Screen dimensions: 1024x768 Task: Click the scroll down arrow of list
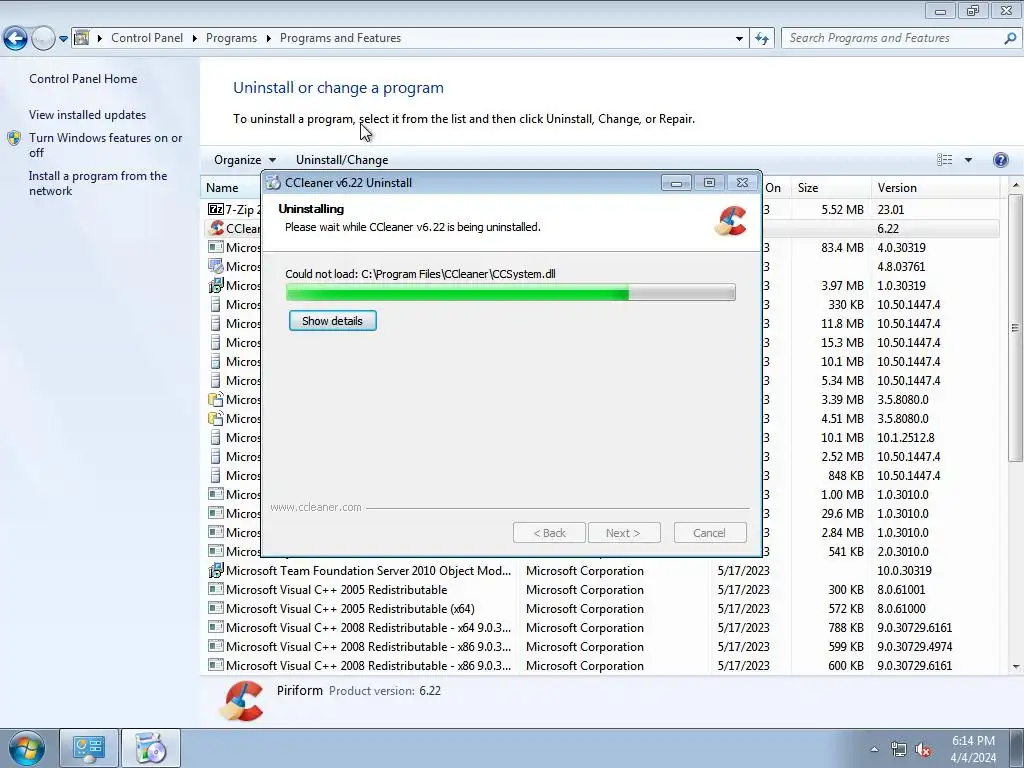pos(1016,667)
